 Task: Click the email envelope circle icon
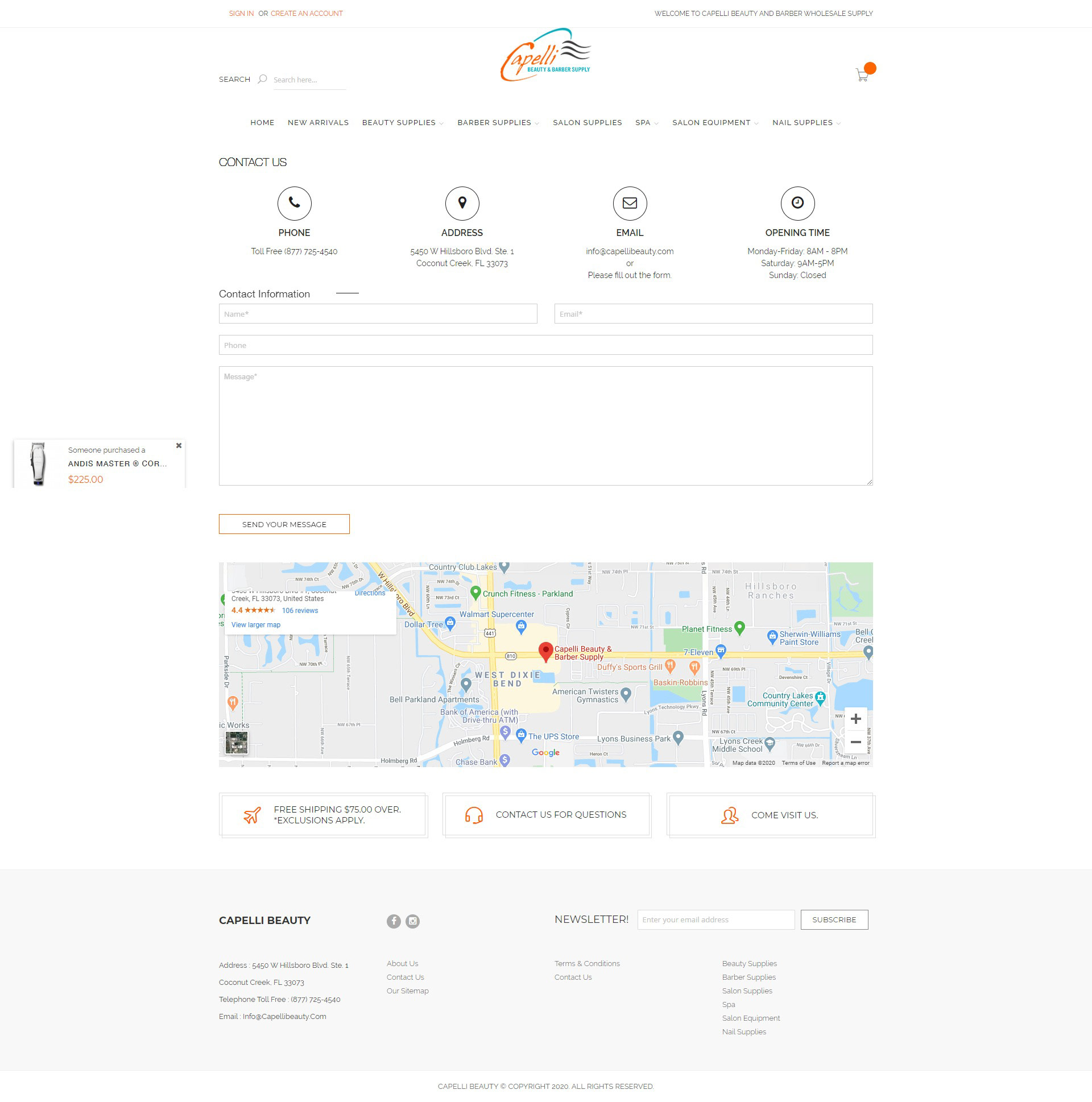pyautogui.click(x=629, y=203)
